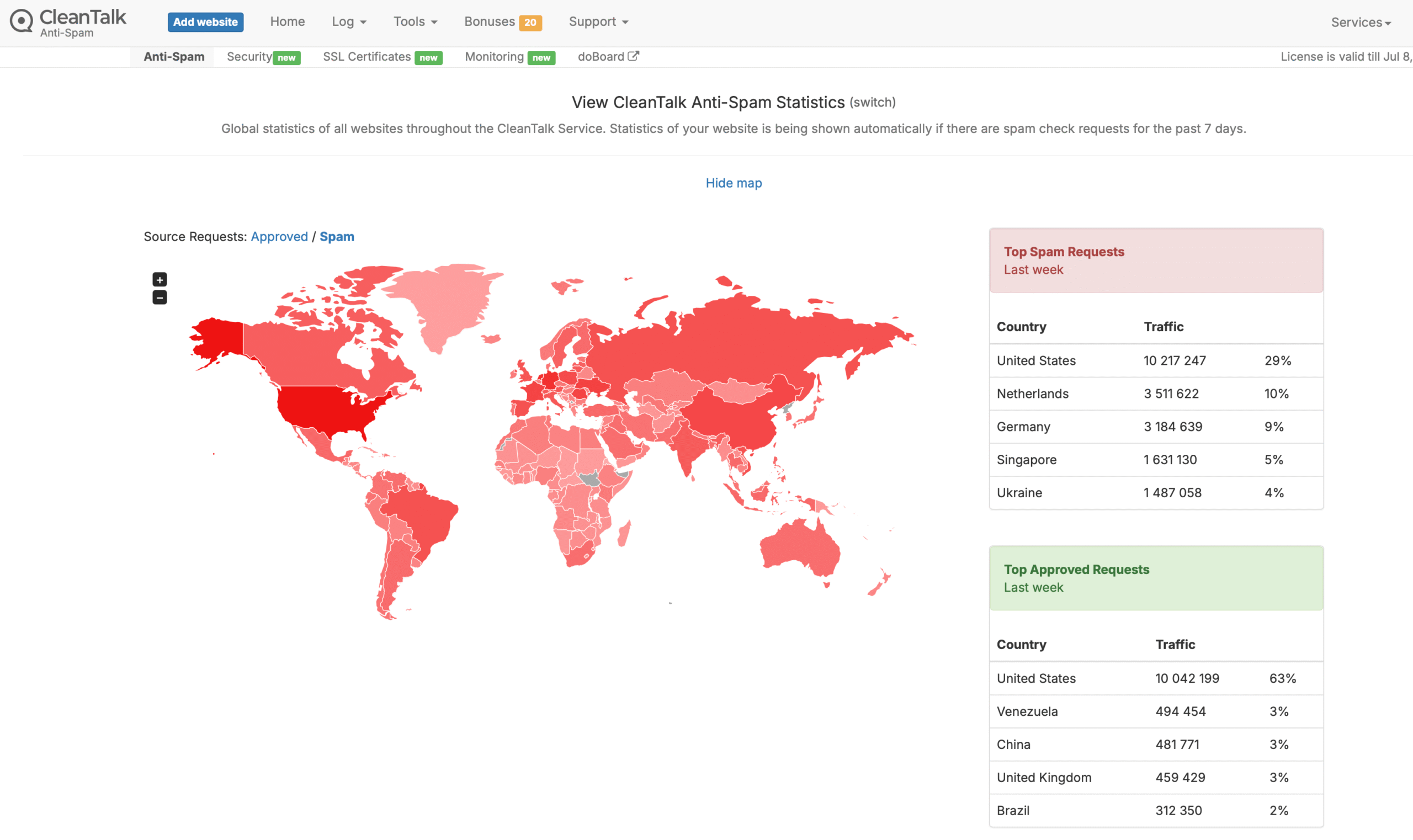Open the Bonuses page
Image resolution: width=1413 pixels, height=840 pixels.
tap(489, 22)
